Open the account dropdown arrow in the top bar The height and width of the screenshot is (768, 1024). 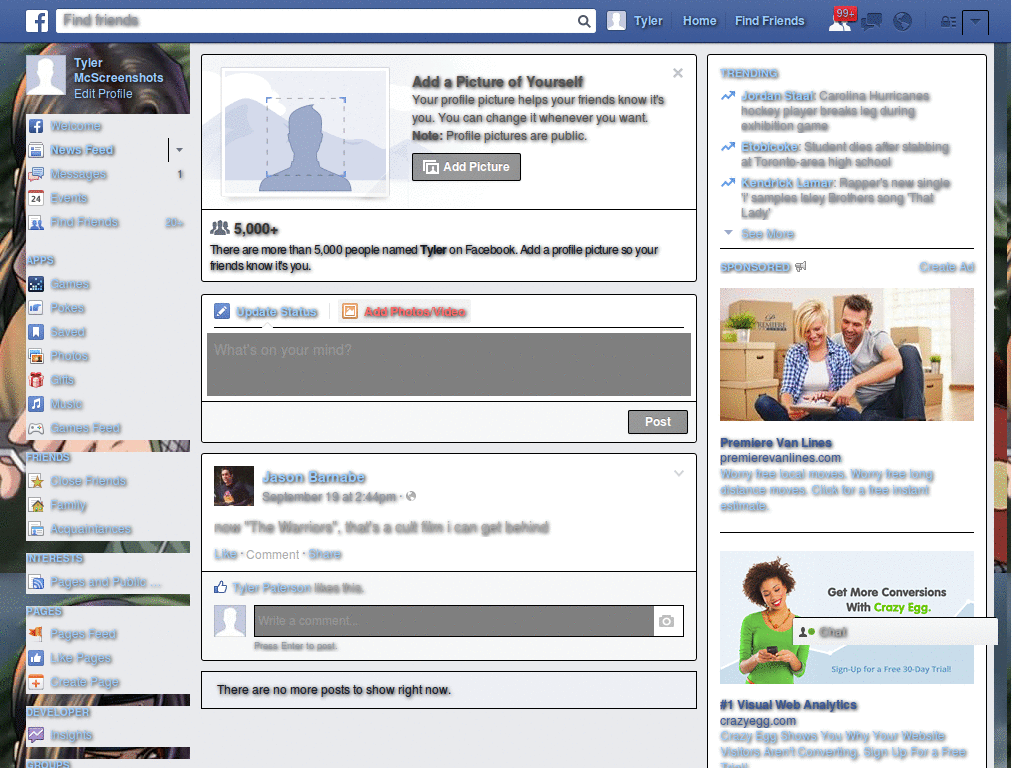(x=975, y=22)
